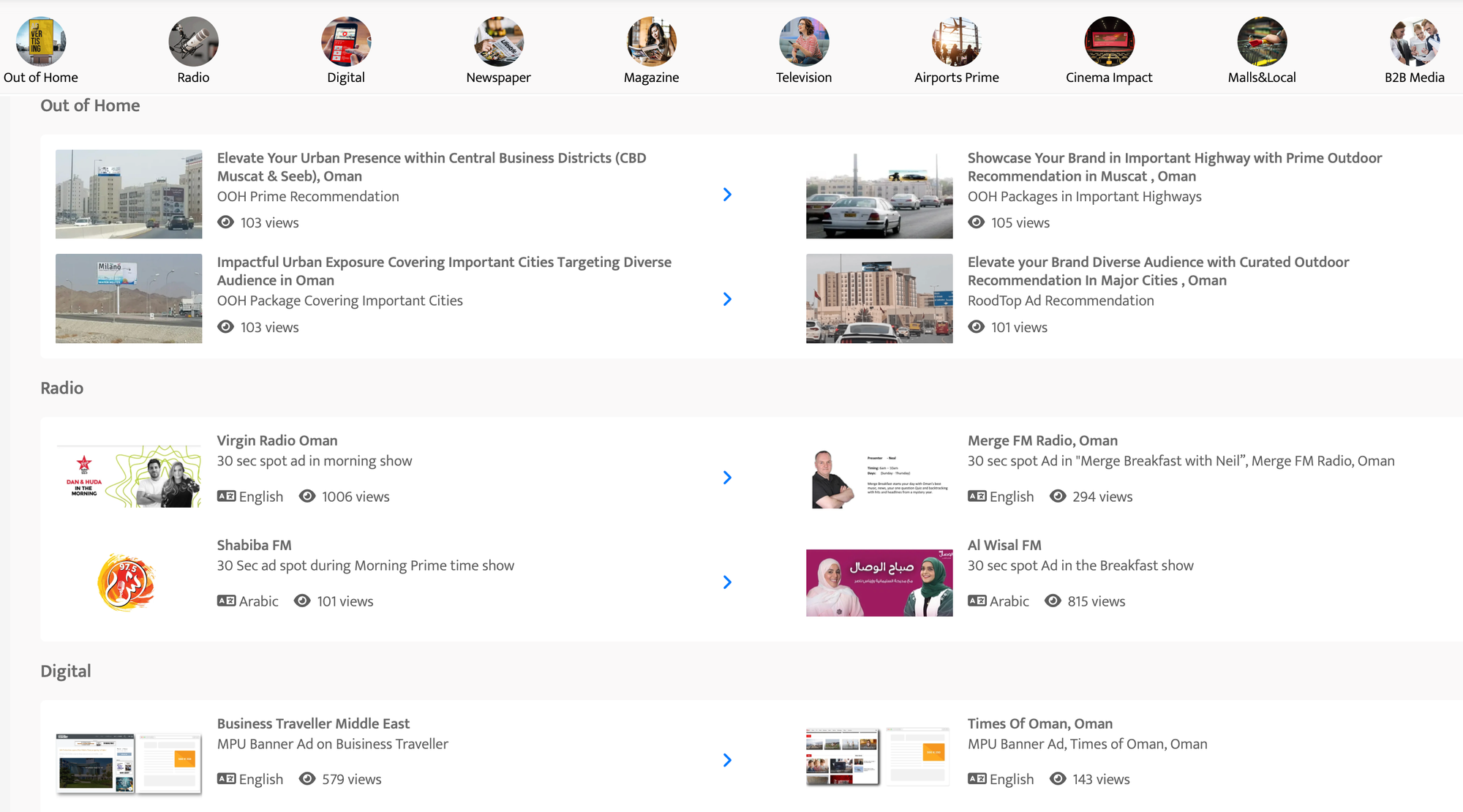Open the Malls&Local category icon
Screen dimensions: 1463x812
pos(1262,42)
